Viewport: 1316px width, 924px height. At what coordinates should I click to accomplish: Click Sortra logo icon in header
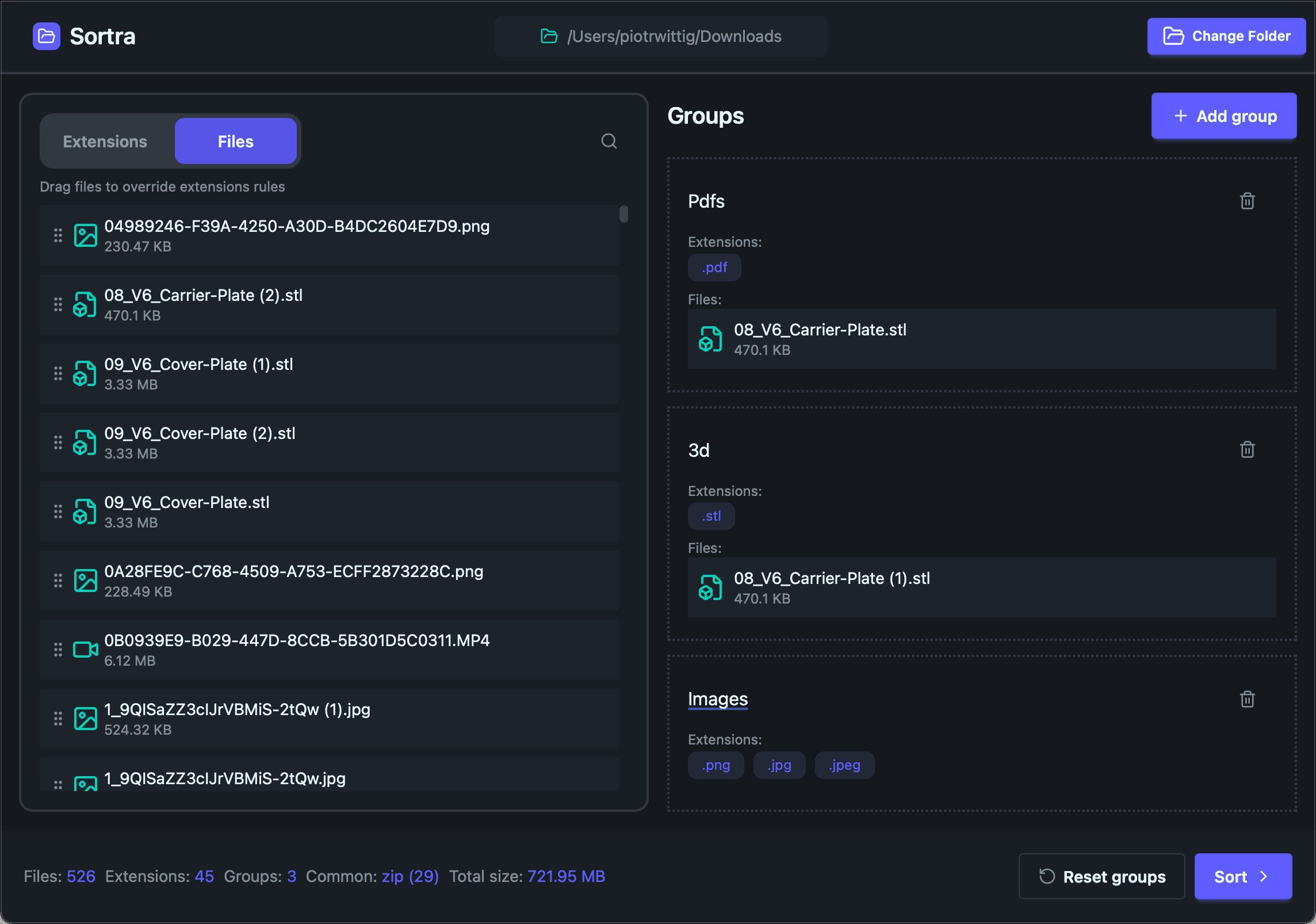coord(47,36)
